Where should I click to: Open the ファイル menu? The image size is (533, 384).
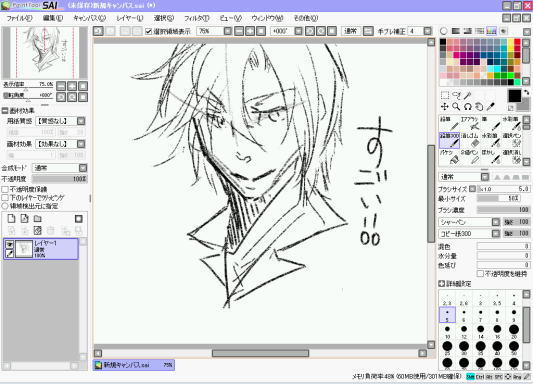tap(19, 18)
